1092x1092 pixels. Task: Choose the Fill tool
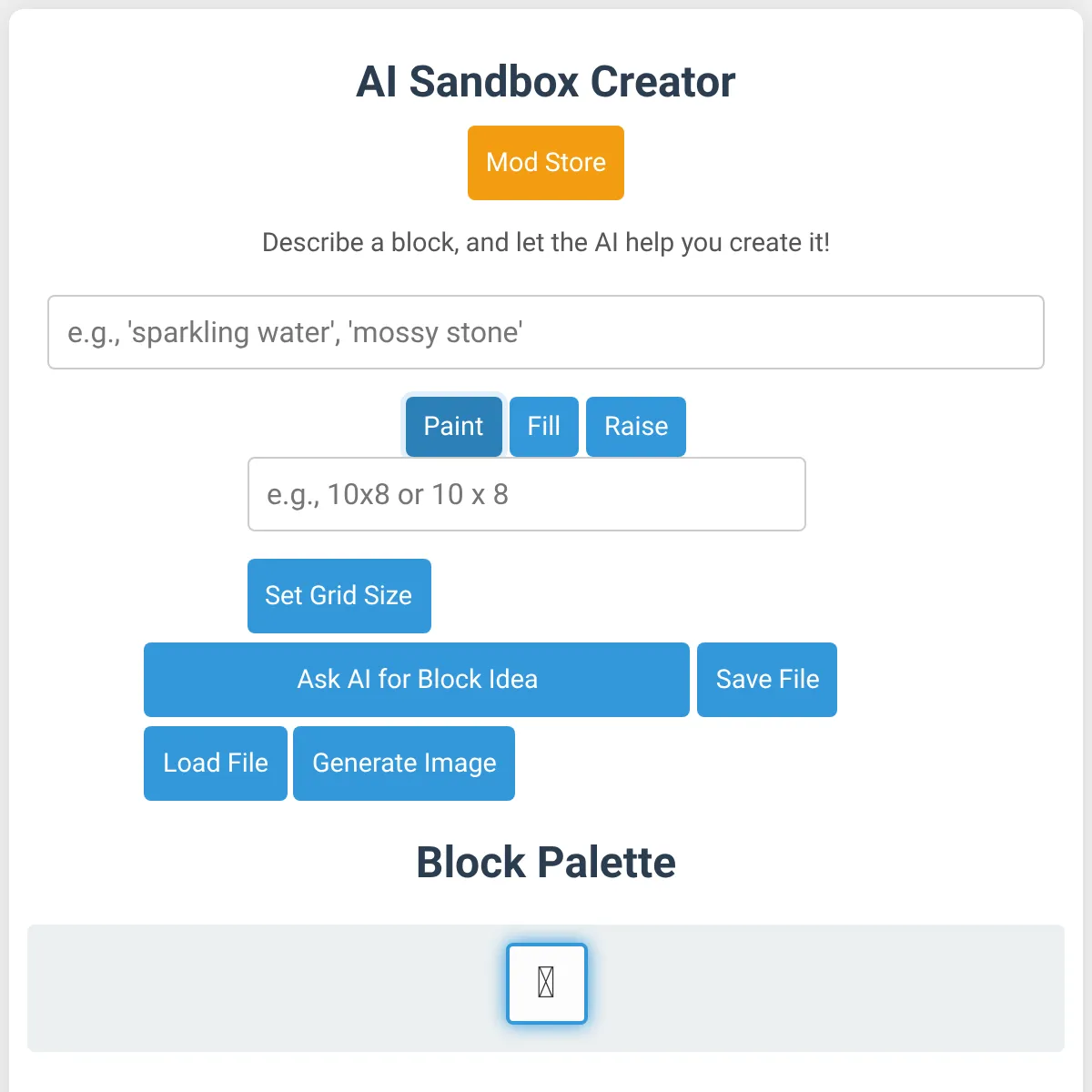click(543, 426)
